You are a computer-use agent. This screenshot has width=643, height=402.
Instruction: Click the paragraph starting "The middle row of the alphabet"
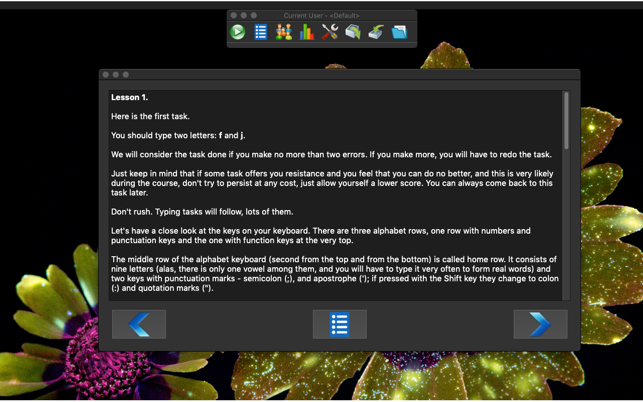pos(335,274)
